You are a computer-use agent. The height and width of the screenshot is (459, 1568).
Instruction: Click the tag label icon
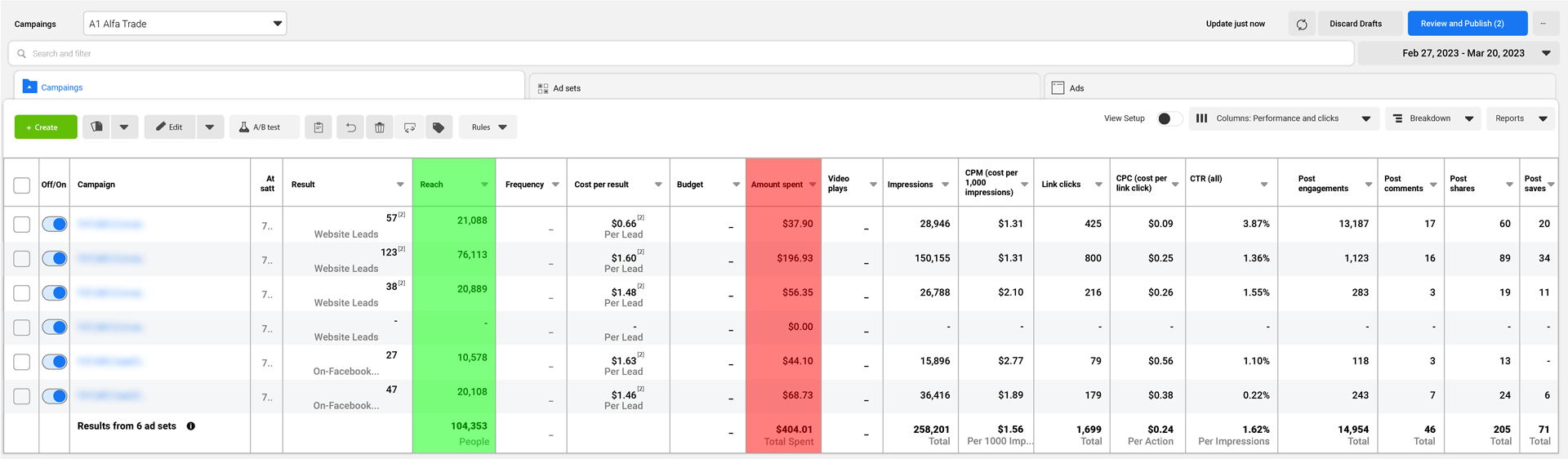[x=439, y=127]
